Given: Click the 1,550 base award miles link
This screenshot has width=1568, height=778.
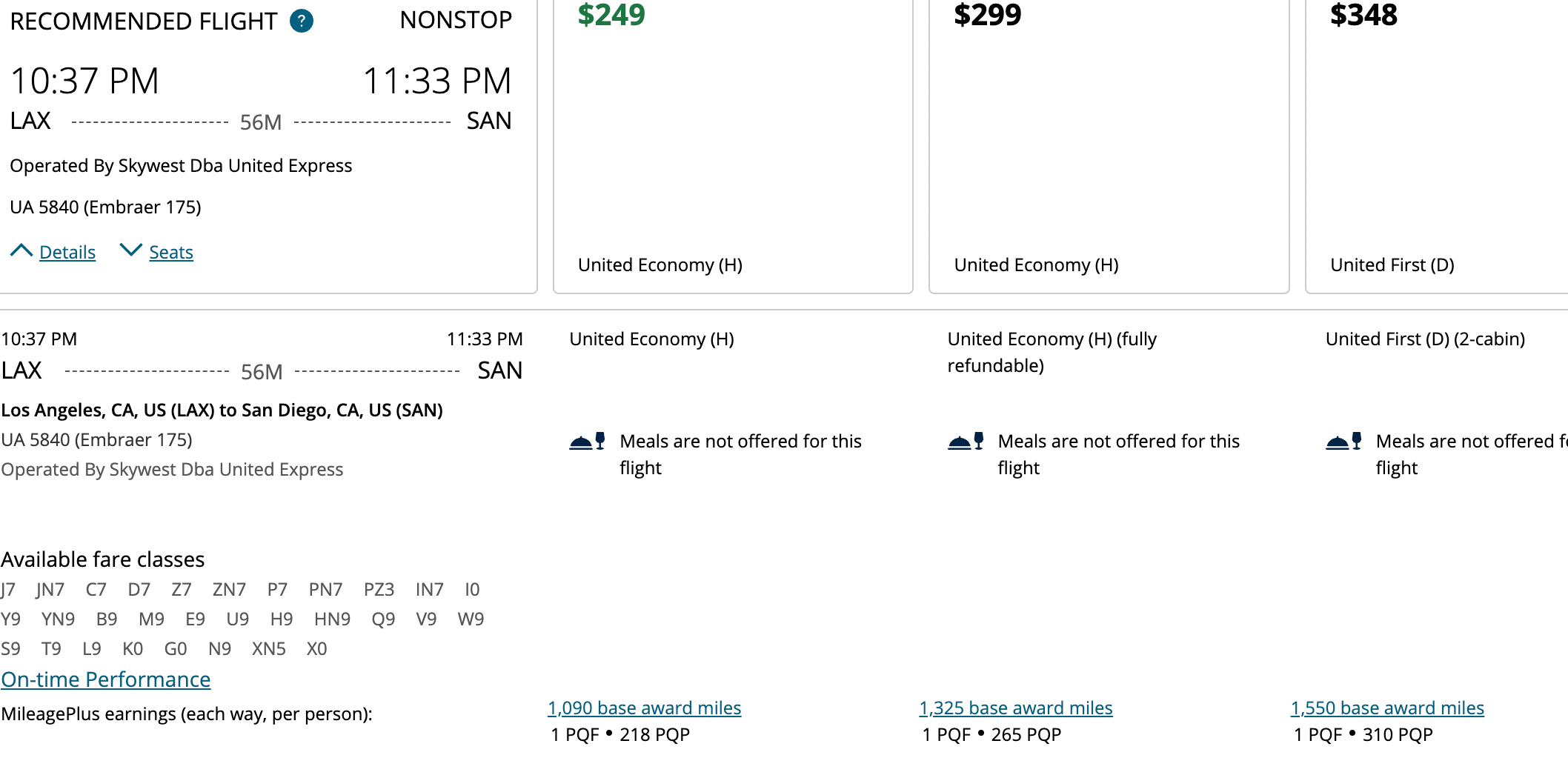Looking at the screenshot, I should click(1386, 708).
